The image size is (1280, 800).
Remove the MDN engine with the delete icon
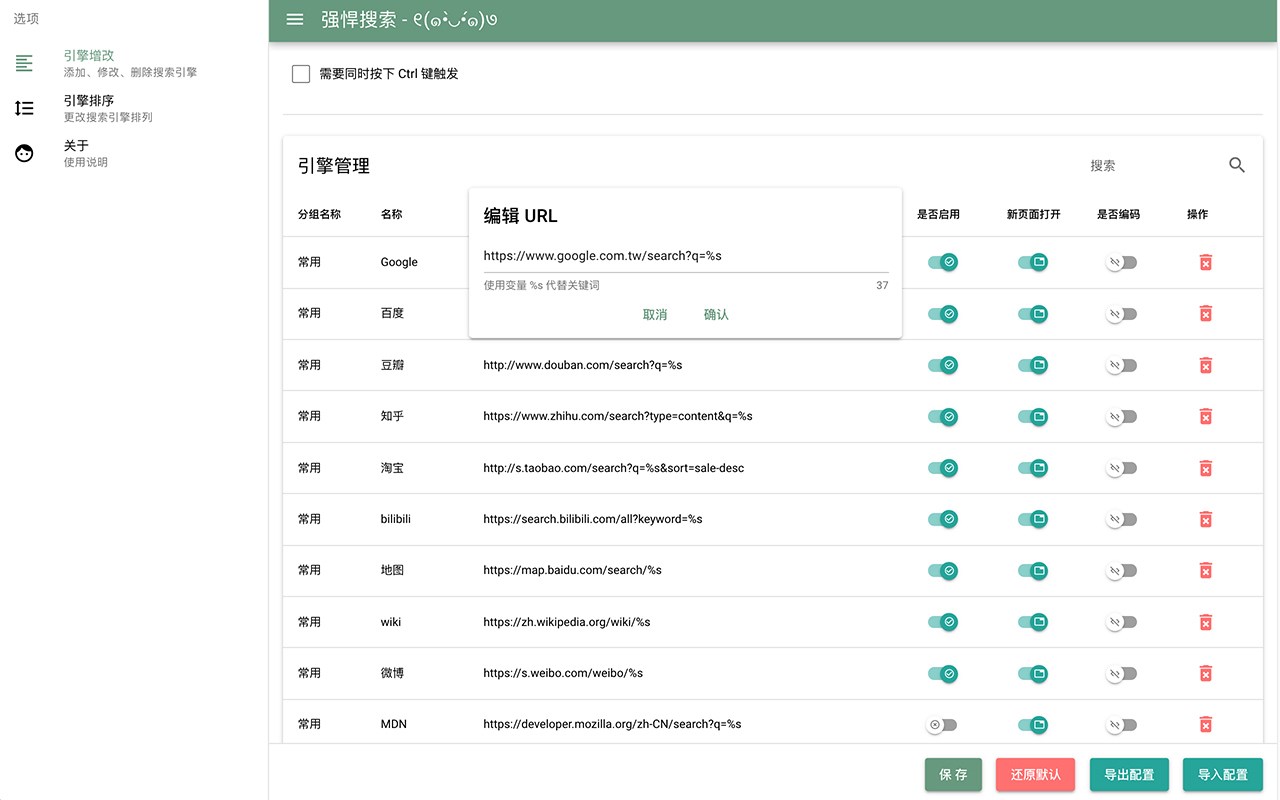click(x=1205, y=724)
